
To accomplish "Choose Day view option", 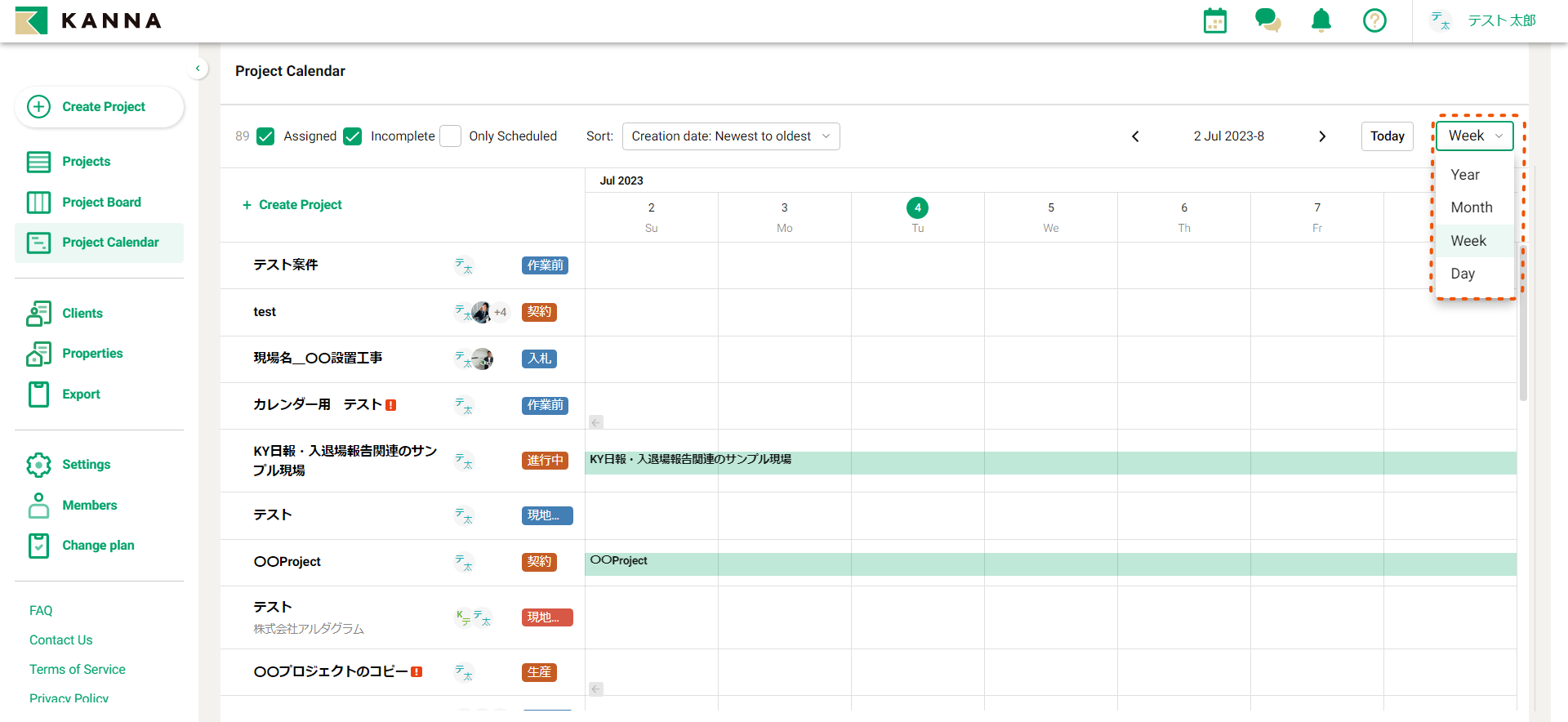I will [x=1463, y=274].
